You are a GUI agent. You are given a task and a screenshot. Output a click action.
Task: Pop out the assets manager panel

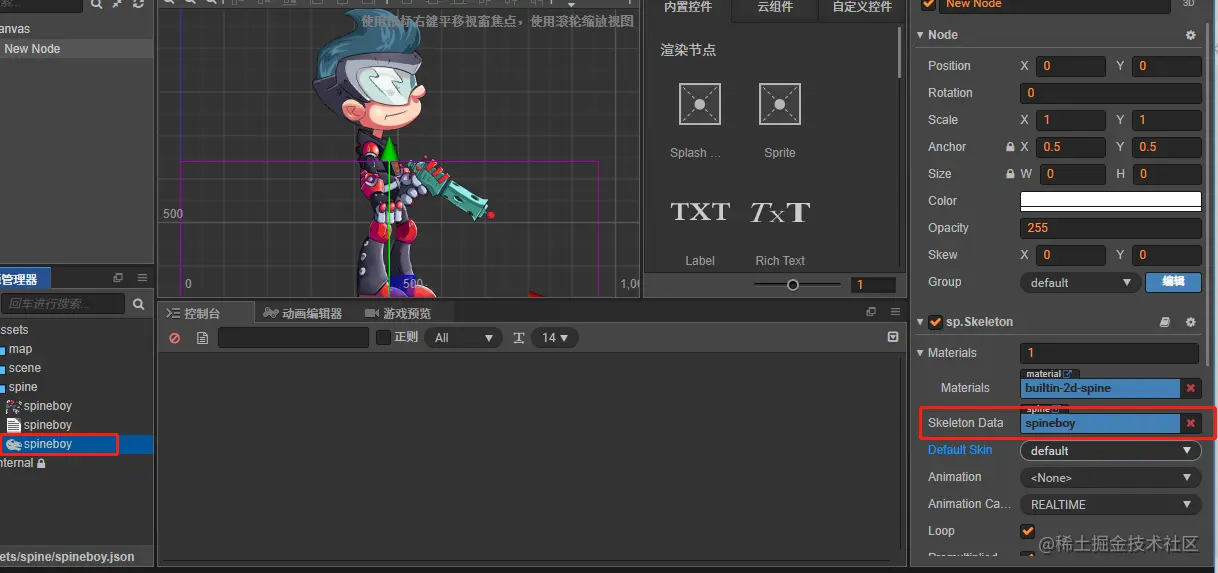[x=118, y=278]
